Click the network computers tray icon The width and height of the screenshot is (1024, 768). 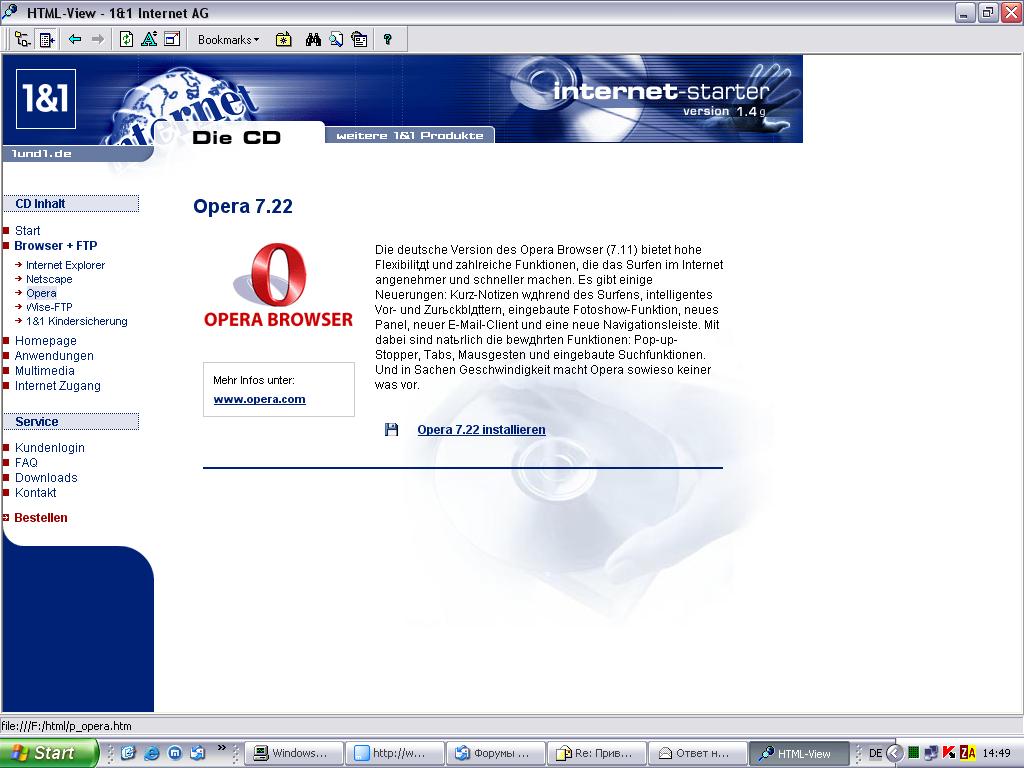point(931,753)
